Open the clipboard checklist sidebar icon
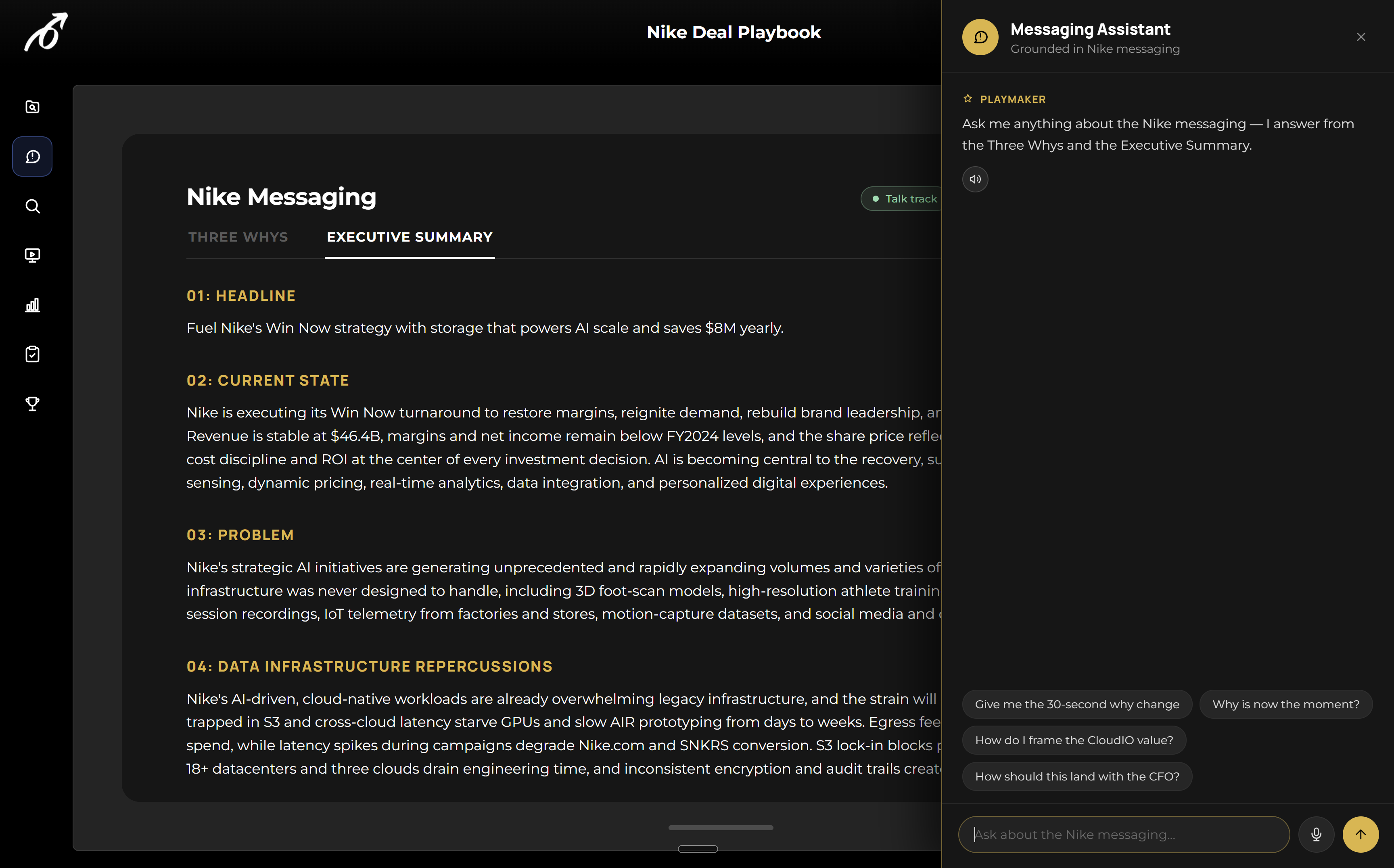This screenshot has height=868, width=1394. click(33, 354)
